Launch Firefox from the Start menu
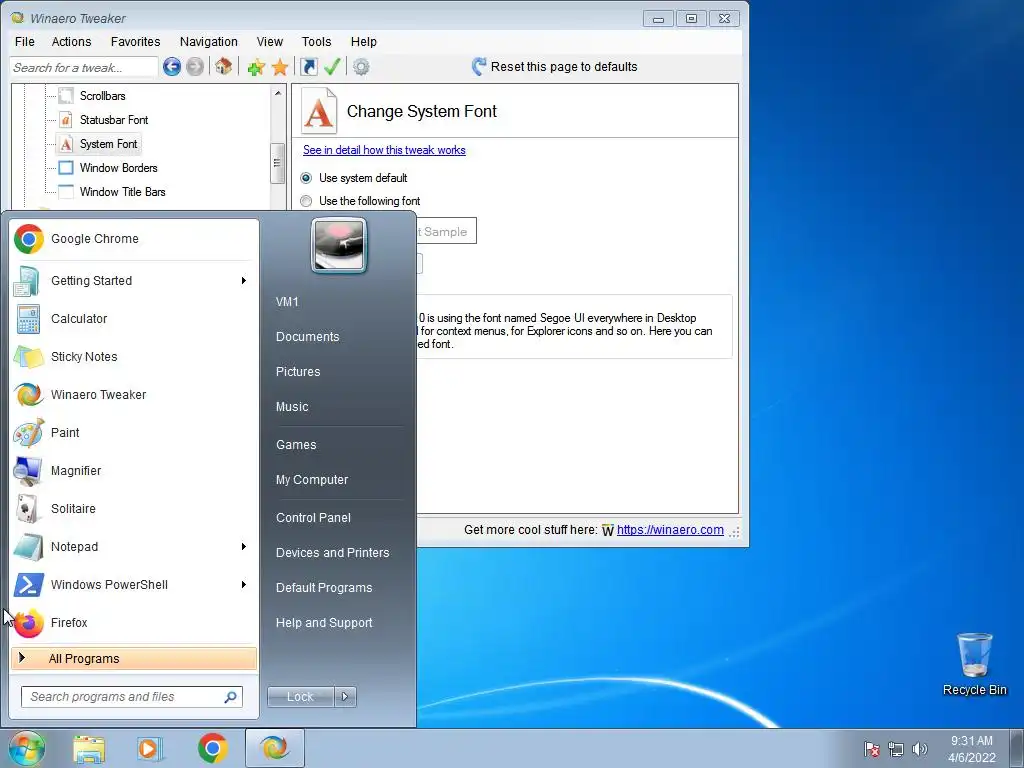 (x=134, y=622)
